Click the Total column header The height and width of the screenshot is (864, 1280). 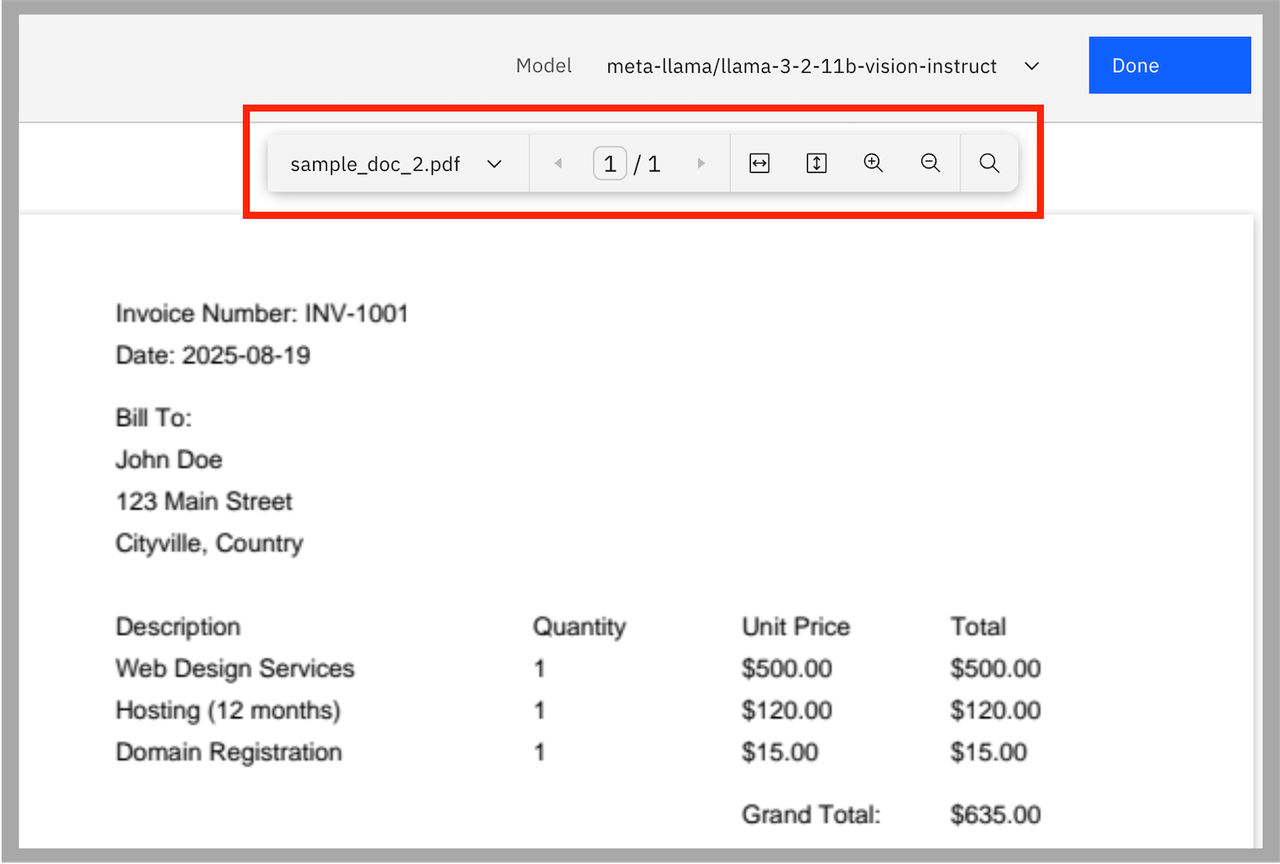[978, 627]
